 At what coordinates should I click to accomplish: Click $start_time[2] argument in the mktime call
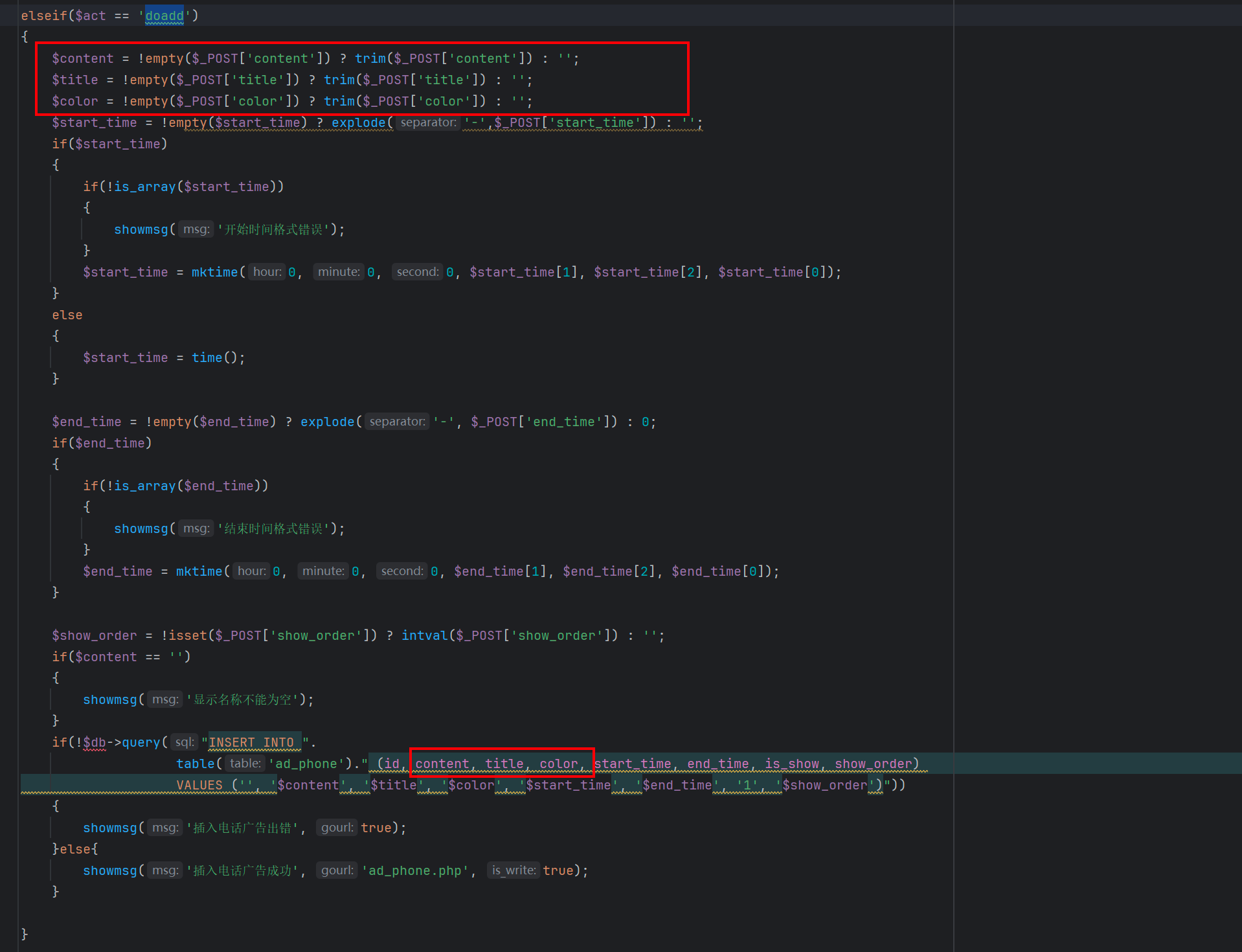click(648, 272)
